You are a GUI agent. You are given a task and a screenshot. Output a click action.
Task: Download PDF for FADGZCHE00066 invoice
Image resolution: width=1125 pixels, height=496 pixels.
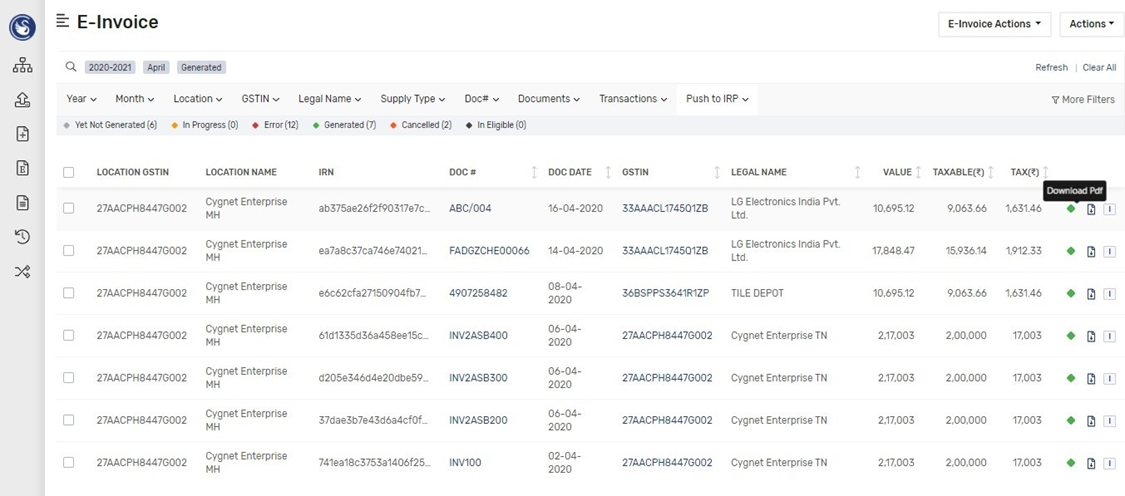(x=1091, y=251)
